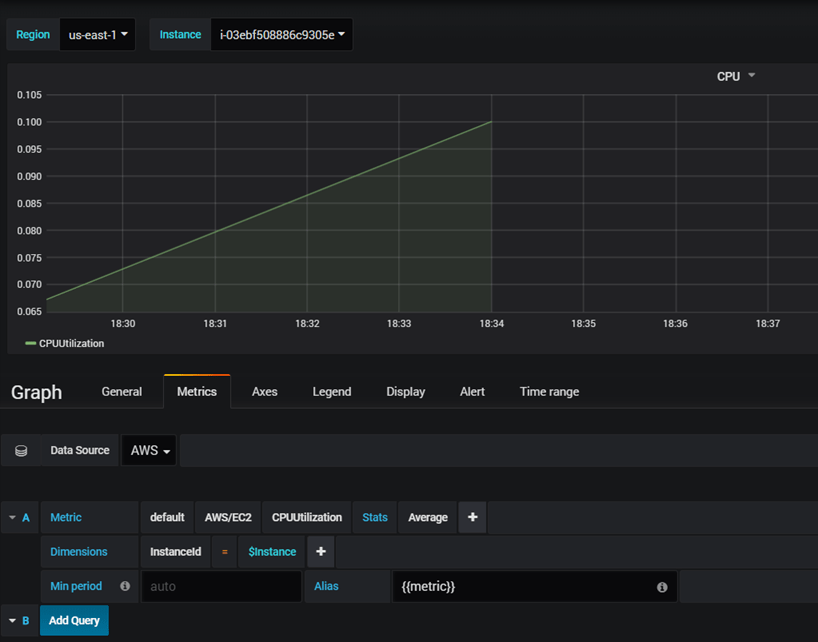The height and width of the screenshot is (642, 818).
Task: Select the AWS/EC2 namespace segment
Action: point(228,517)
